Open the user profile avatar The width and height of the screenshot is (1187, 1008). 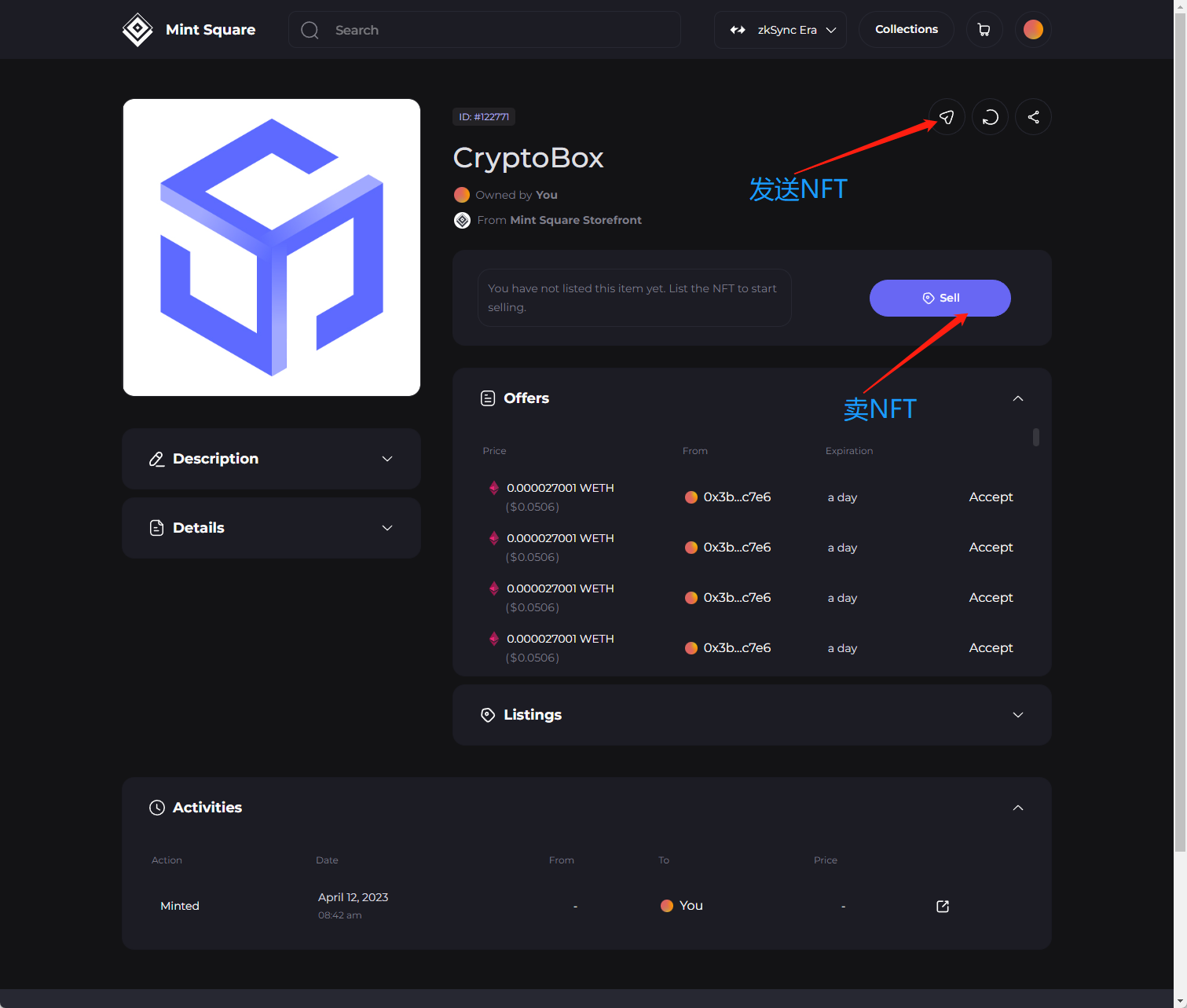1033,30
